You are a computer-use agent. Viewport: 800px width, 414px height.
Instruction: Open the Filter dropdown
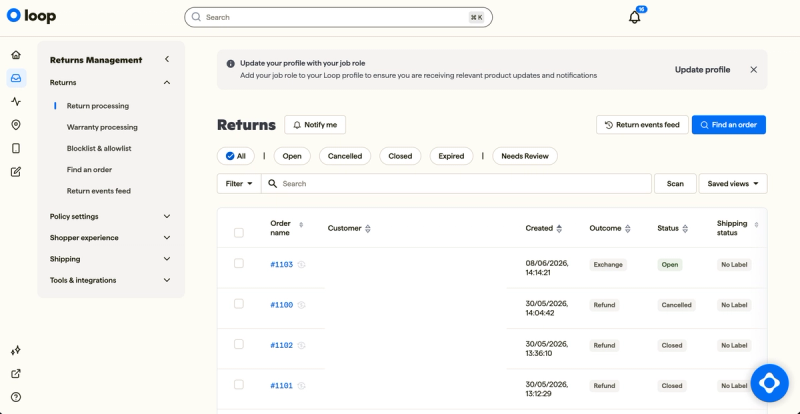pyautogui.click(x=239, y=184)
